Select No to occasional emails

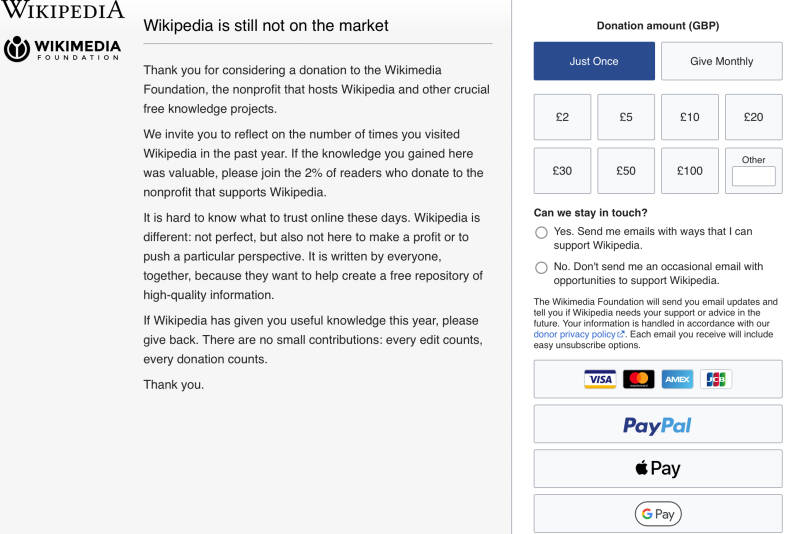click(x=542, y=267)
